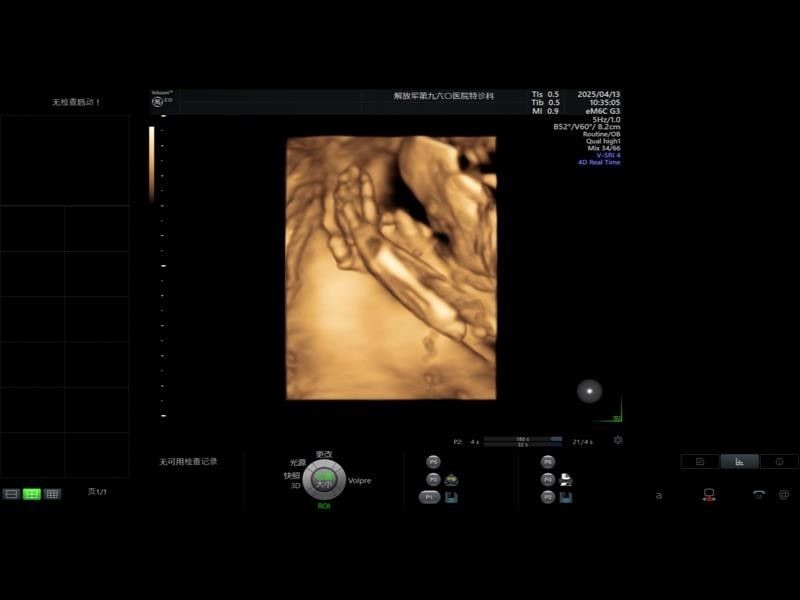800x600 pixels.
Task: Click the P3 button beside the inbox icon
Action: pos(433,480)
